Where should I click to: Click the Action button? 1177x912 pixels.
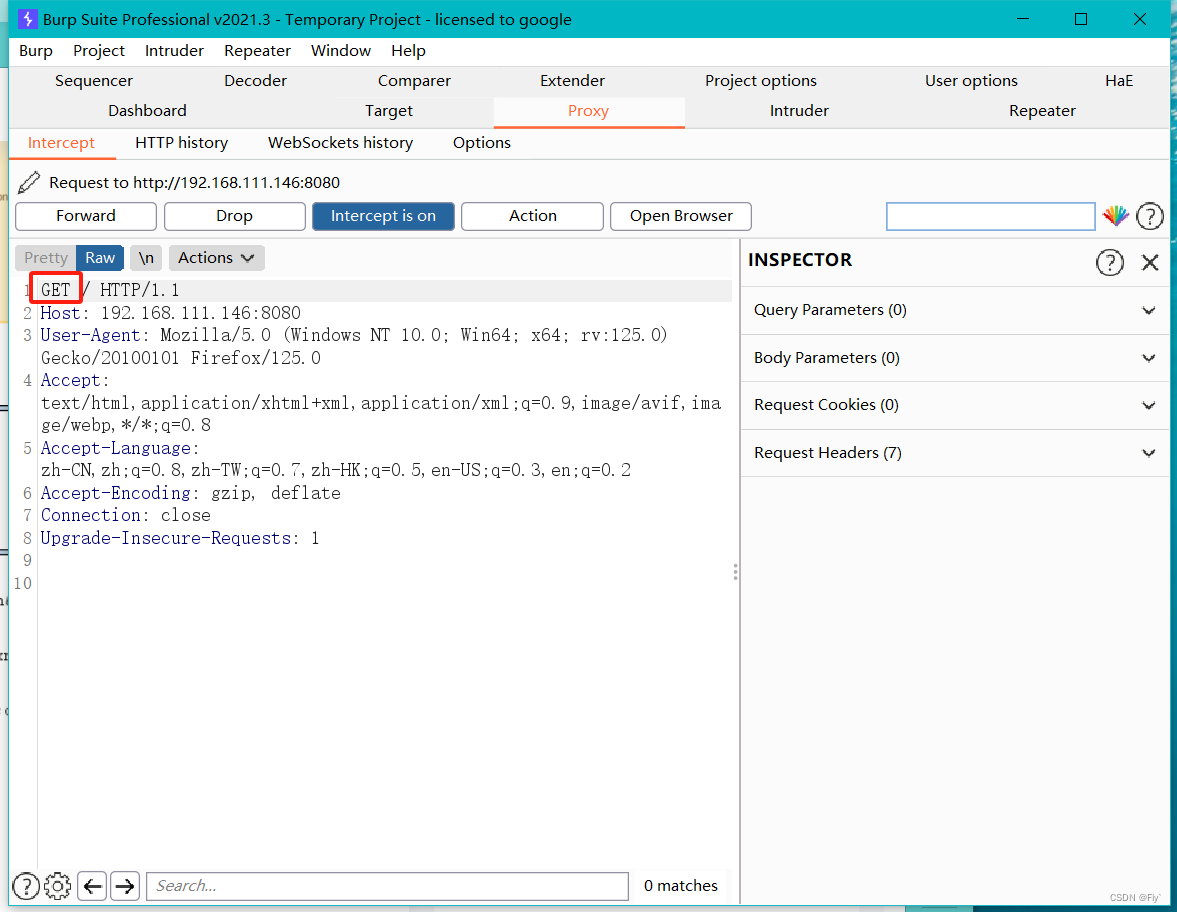pyautogui.click(x=532, y=216)
